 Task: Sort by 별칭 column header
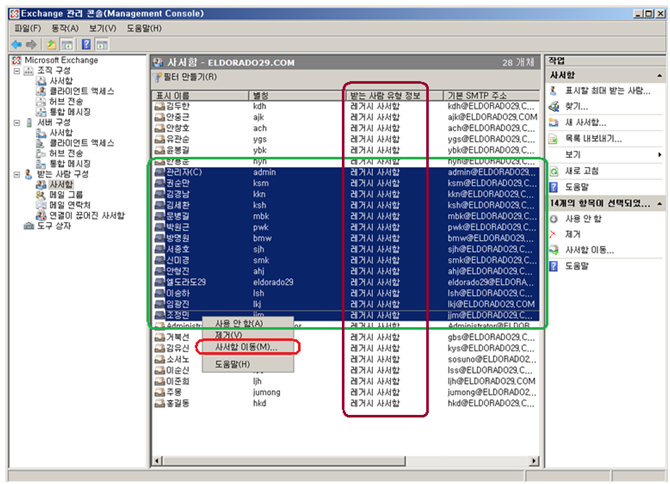click(x=297, y=95)
